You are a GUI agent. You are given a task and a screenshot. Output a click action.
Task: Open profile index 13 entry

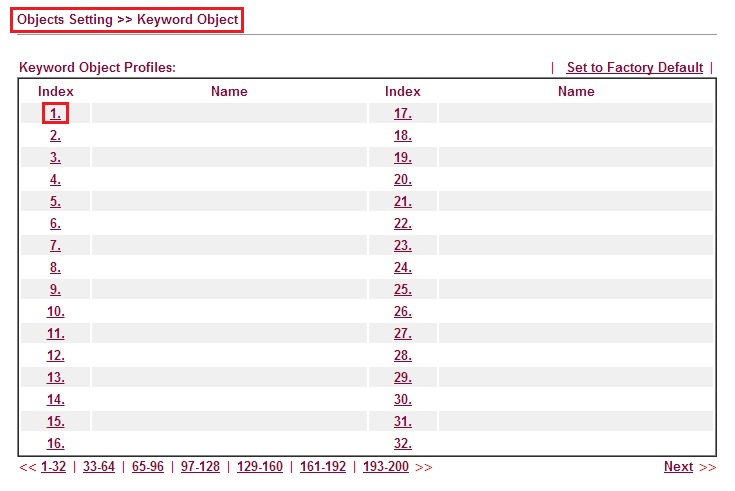coord(55,377)
